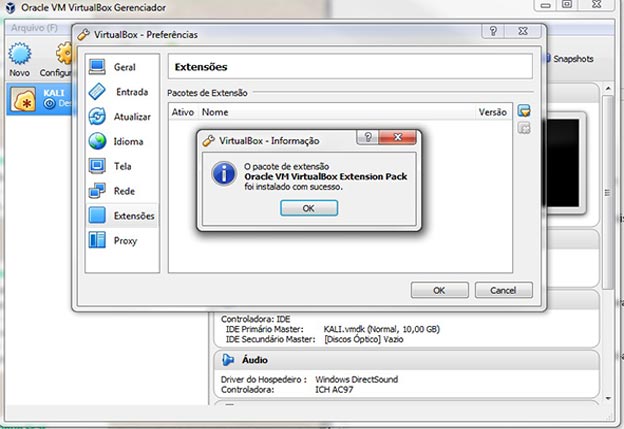The height and width of the screenshot is (429, 624).
Task: Click the Entrada keyboard icon
Action: coord(97,92)
